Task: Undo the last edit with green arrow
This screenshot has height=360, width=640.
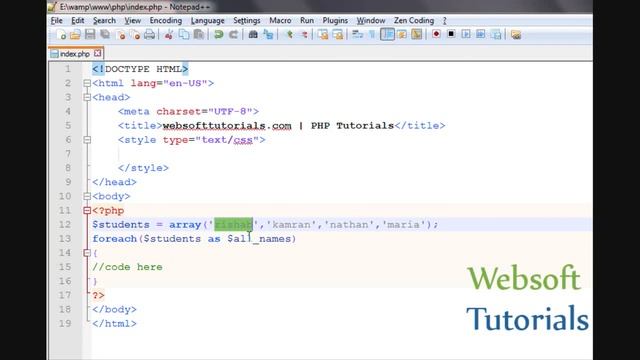Action: point(219,35)
